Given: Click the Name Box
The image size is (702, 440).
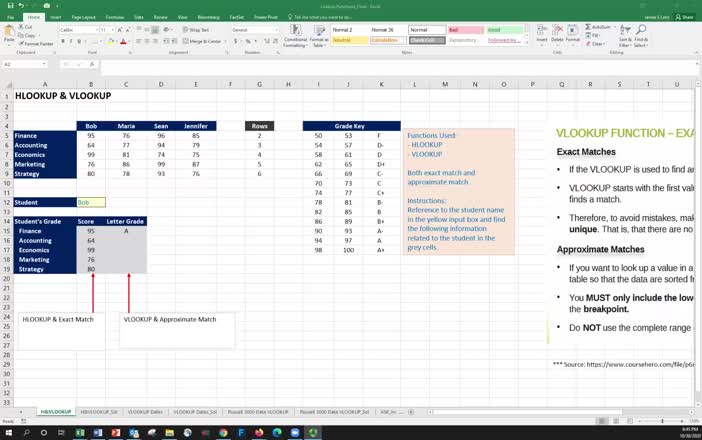Looking at the screenshot, I should (24, 64).
